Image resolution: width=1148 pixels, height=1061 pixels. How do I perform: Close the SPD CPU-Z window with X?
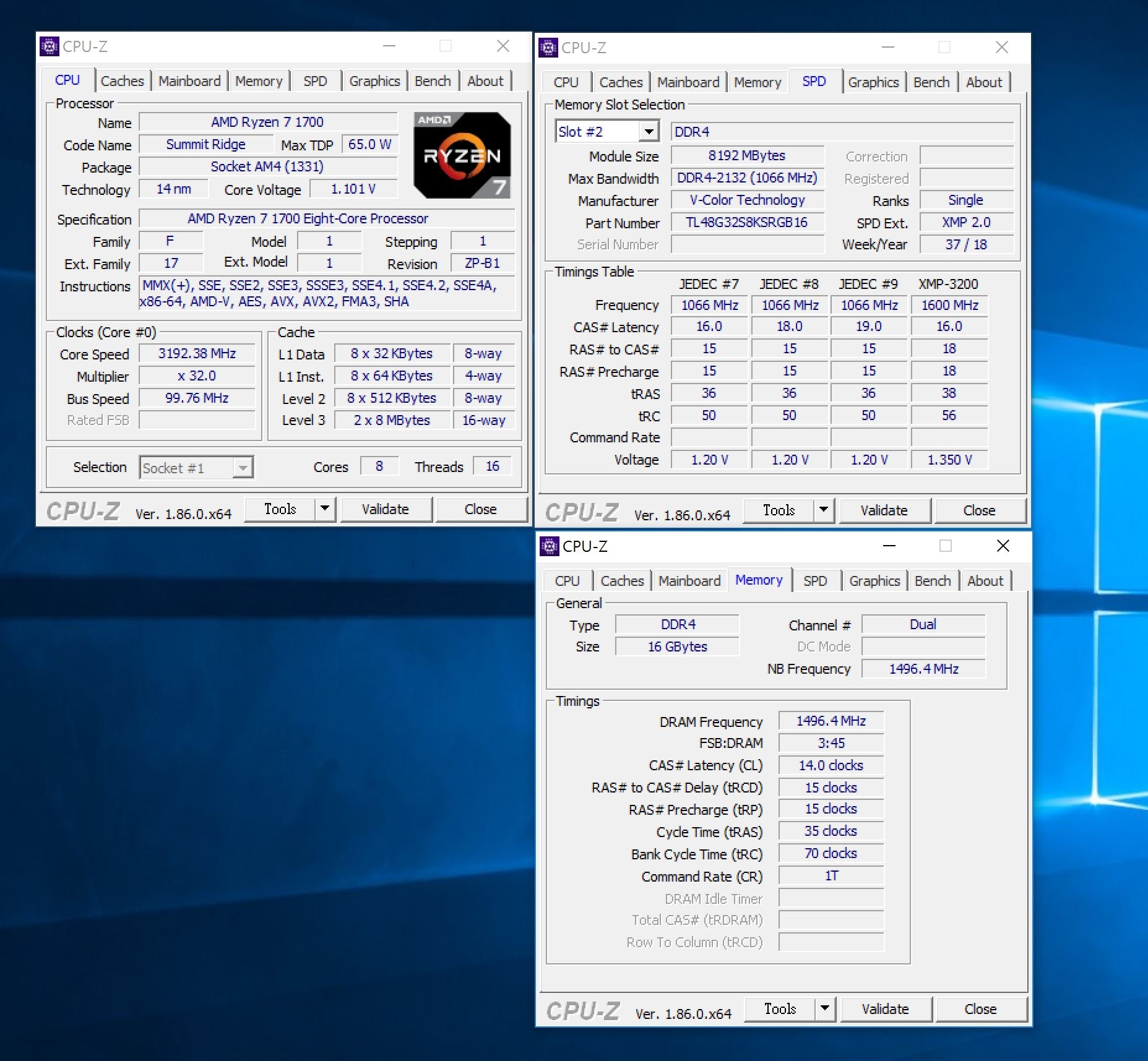coord(1002,47)
